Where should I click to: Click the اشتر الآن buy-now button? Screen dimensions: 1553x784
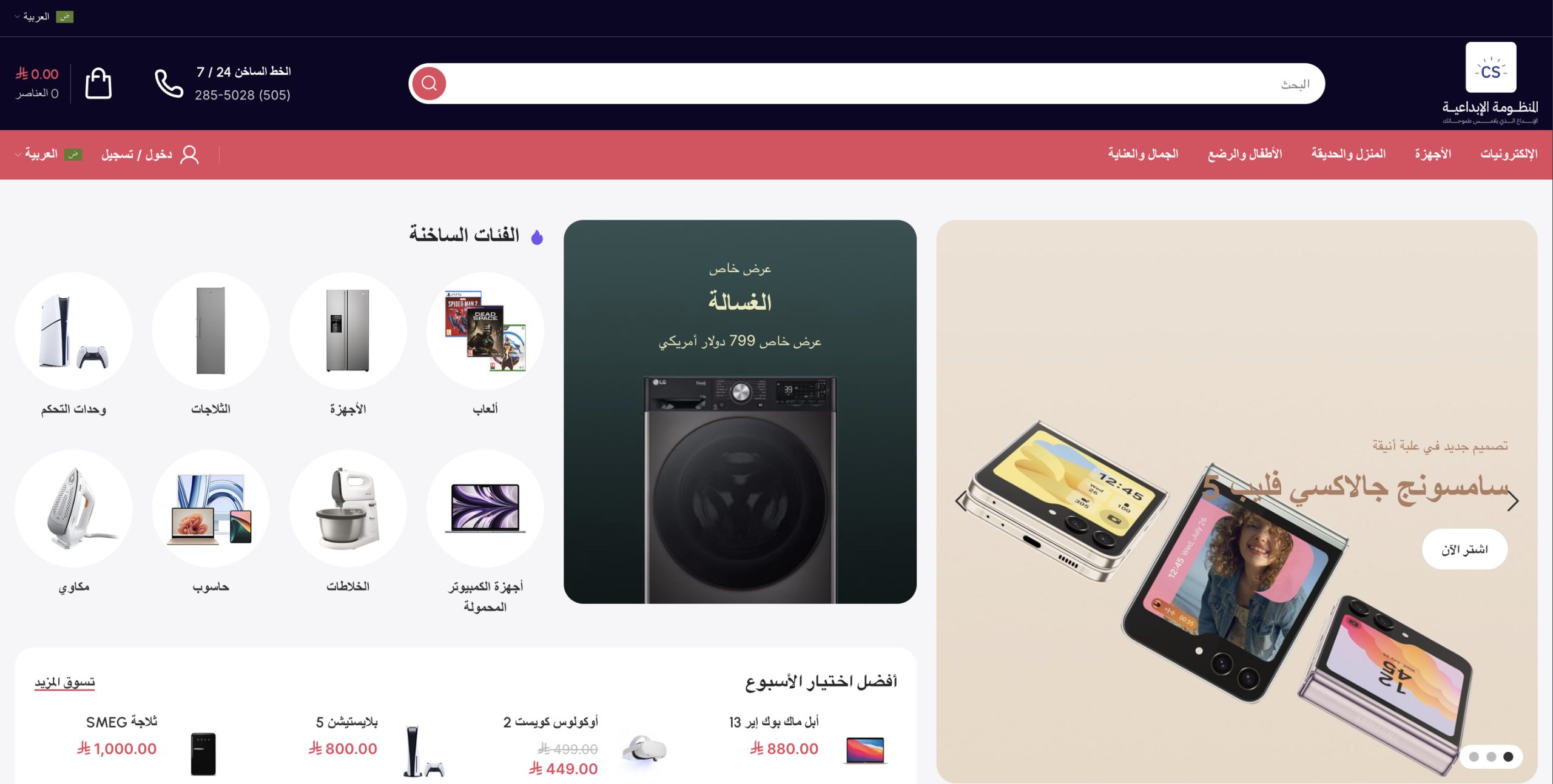[x=1464, y=549]
